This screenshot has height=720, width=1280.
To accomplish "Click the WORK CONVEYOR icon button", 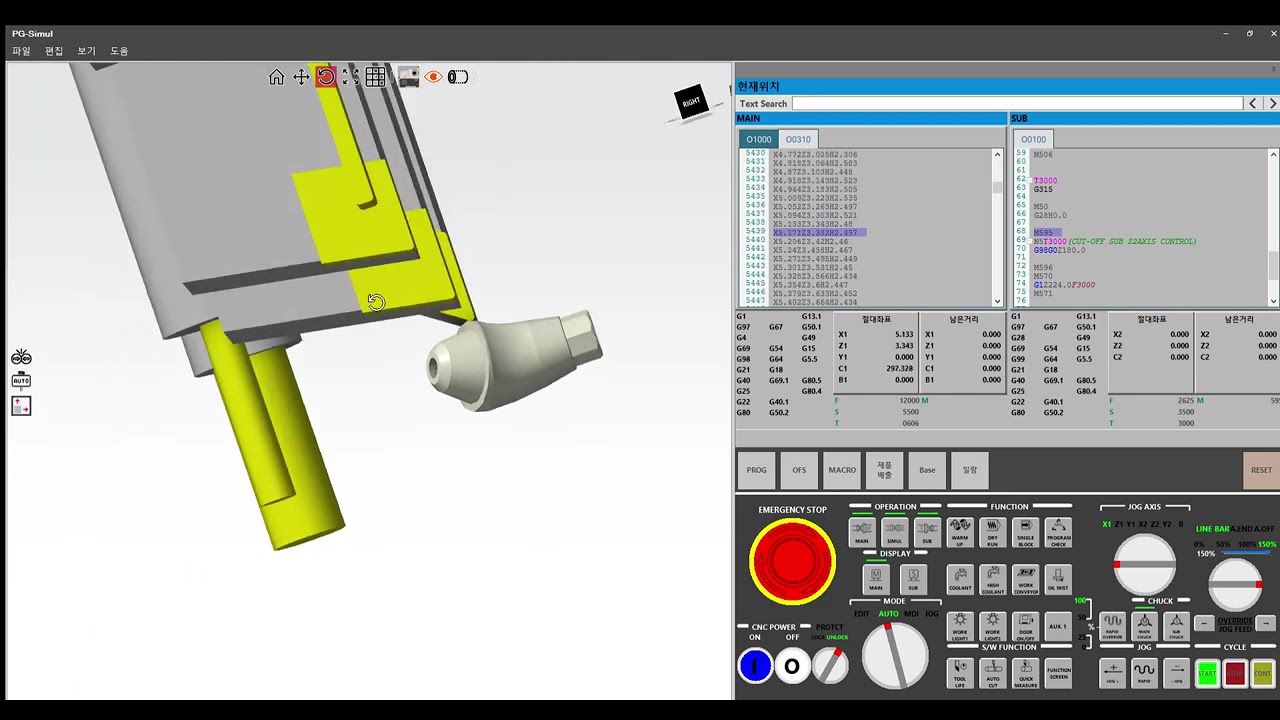I will pyautogui.click(x=1025, y=580).
